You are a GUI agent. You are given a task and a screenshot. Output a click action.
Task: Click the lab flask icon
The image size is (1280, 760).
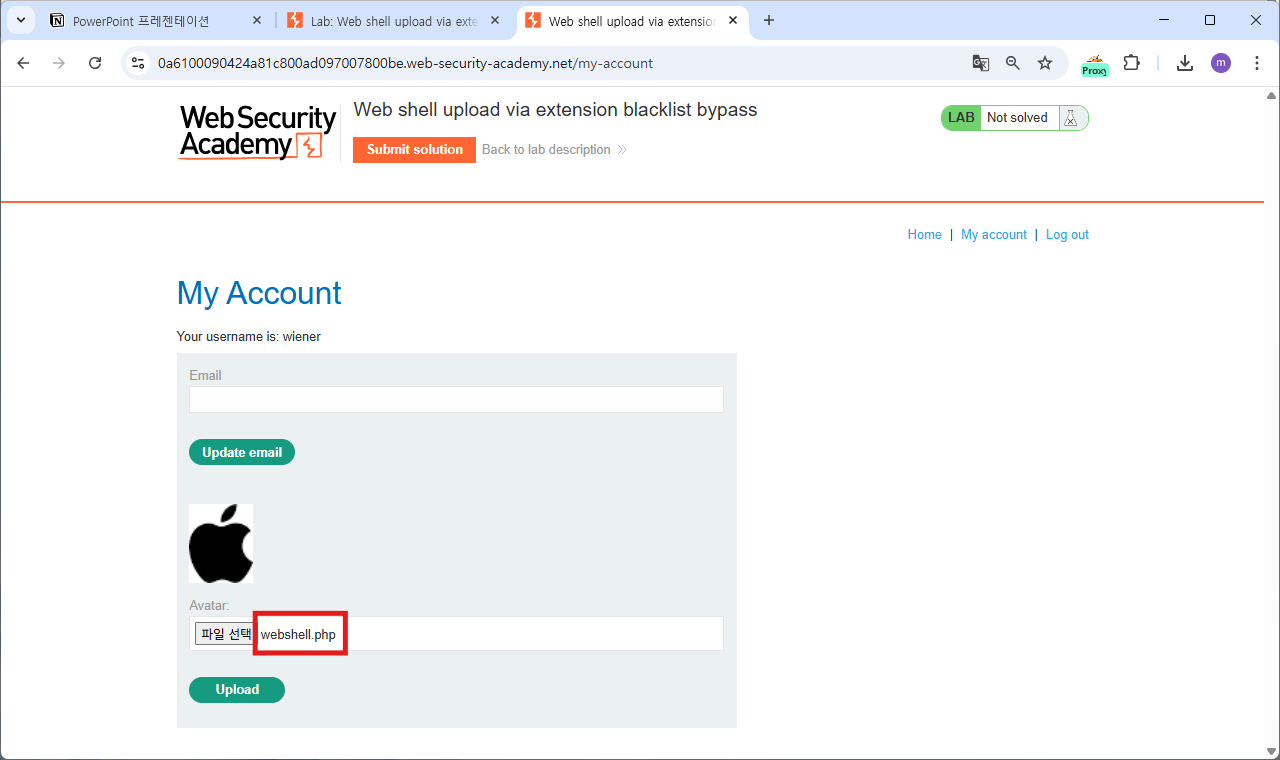point(1071,118)
